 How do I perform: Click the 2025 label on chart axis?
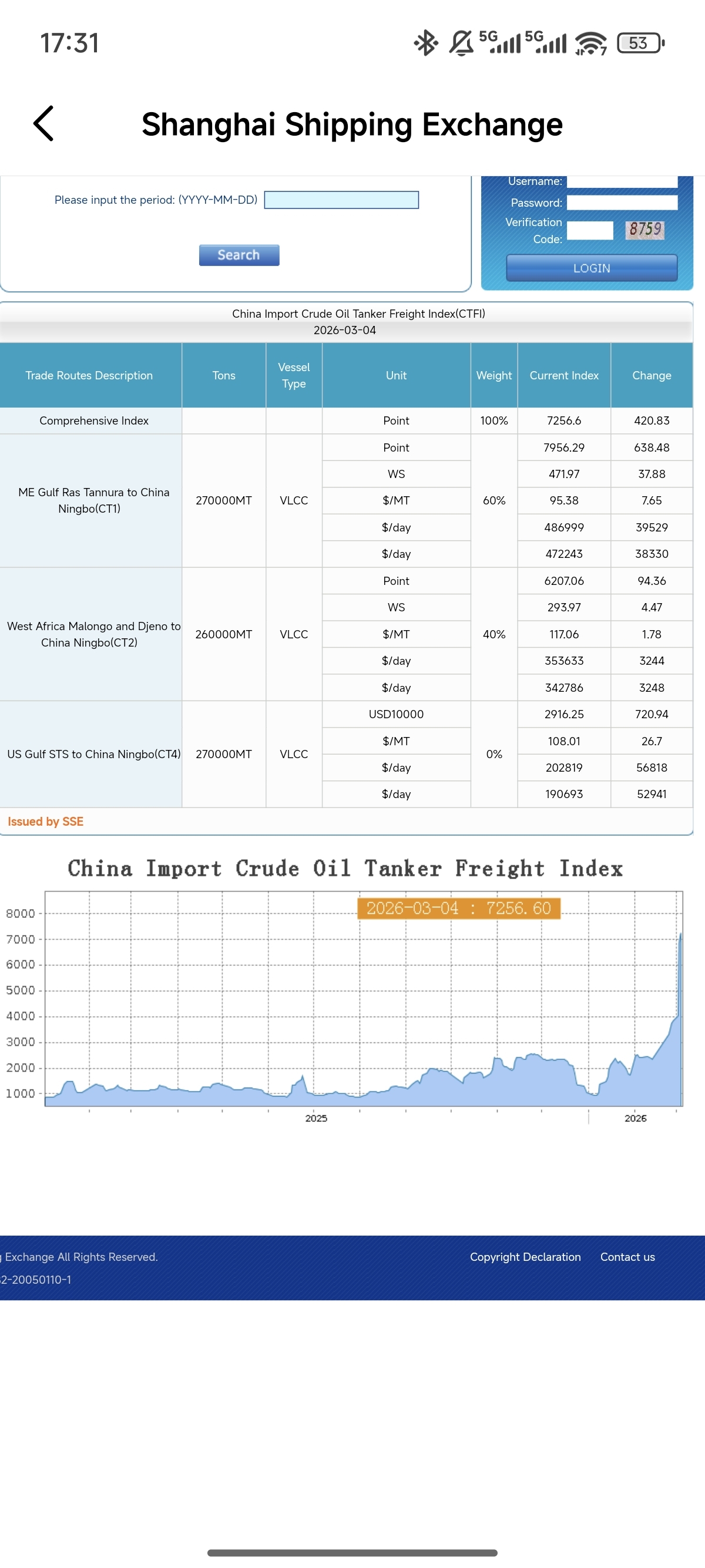click(316, 1118)
